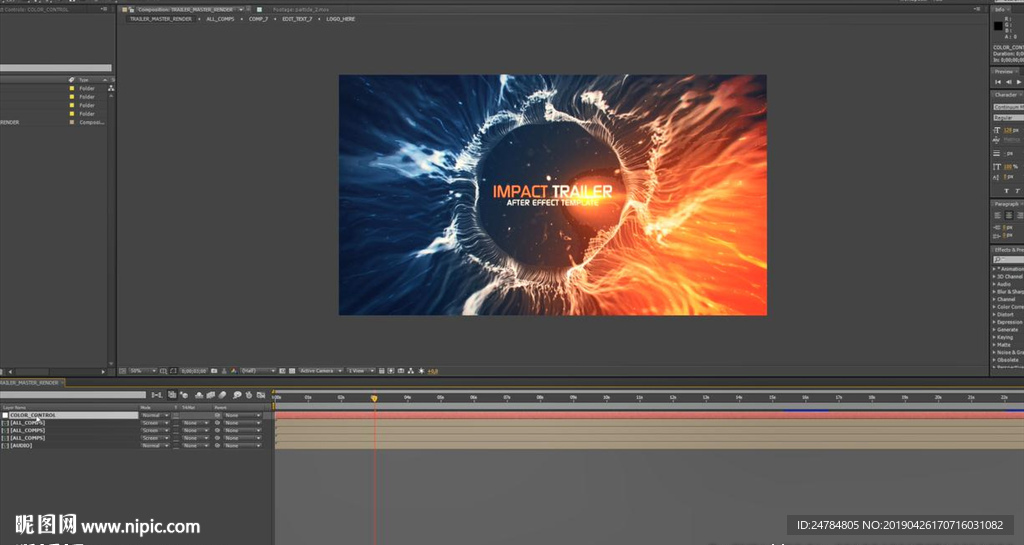The image size is (1024, 545).
Task: Open LOGO_HERE composition from breadcrumb
Action: [x=341, y=19]
